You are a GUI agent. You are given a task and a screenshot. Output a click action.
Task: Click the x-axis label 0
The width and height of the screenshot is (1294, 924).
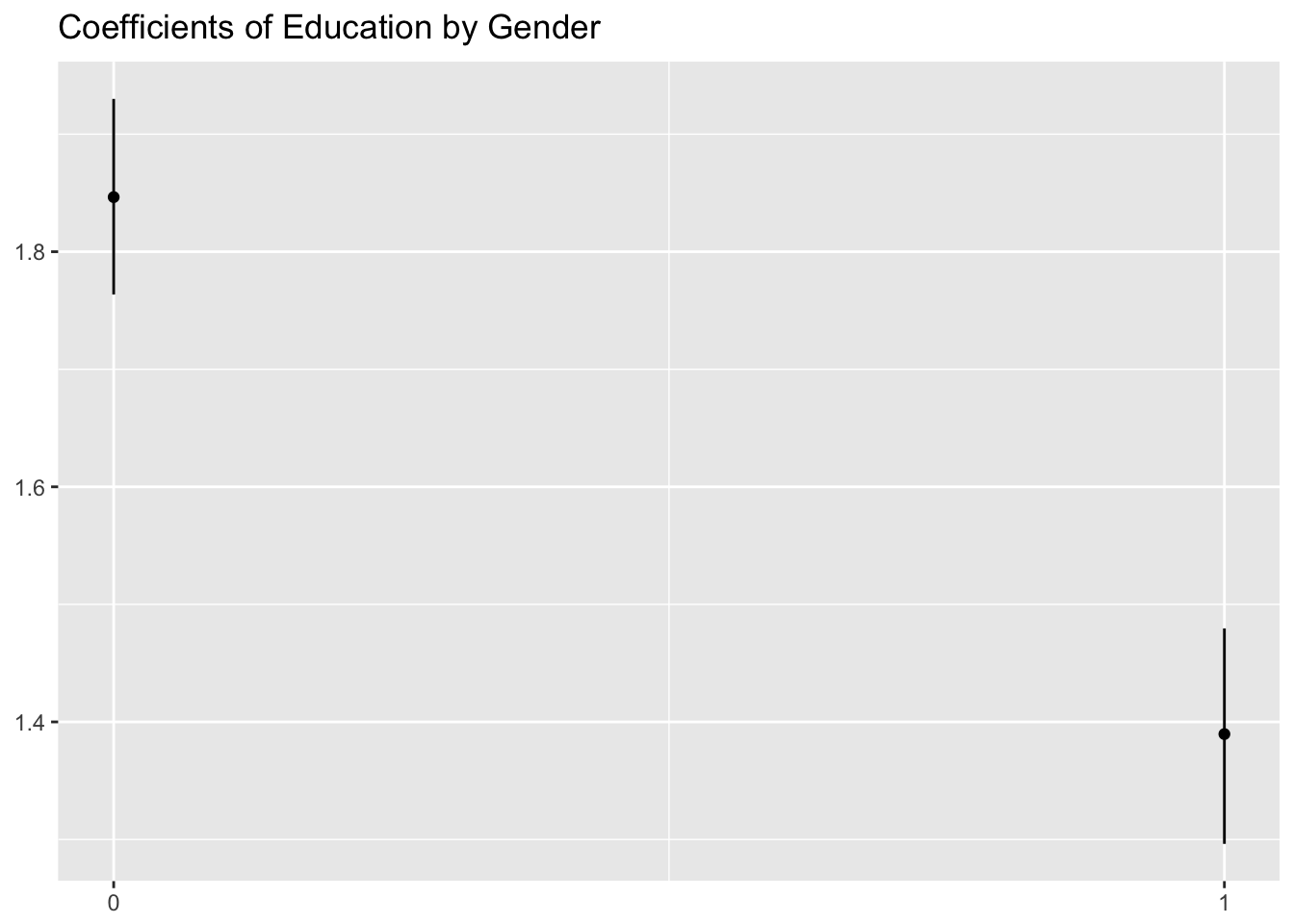[114, 903]
